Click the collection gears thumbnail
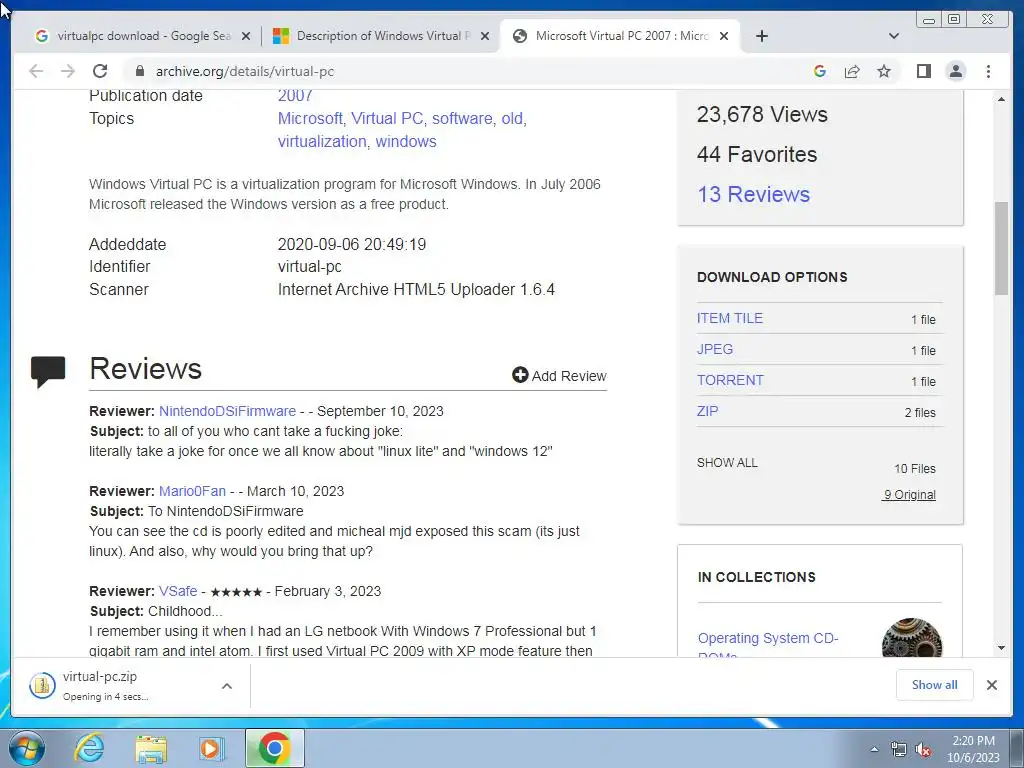Viewport: 1024px width, 768px height. [x=912, y=638]
